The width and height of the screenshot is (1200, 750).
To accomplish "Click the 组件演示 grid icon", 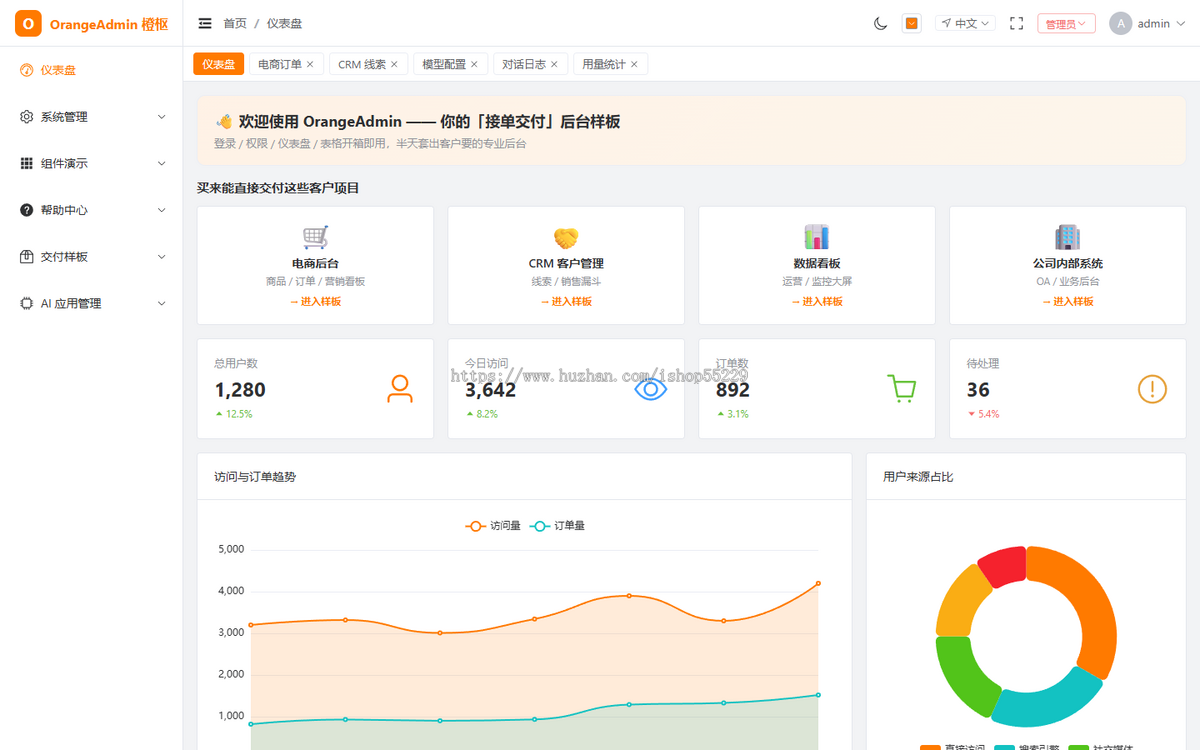I will coord(27,163).
